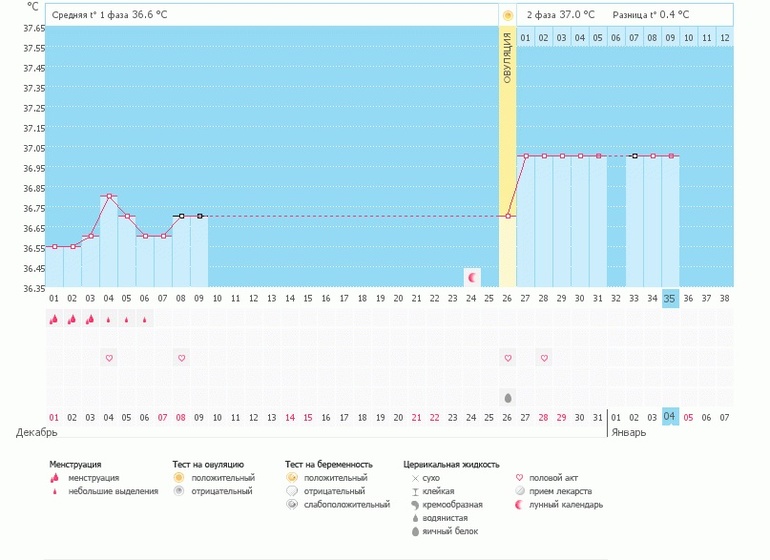Click the 37.05 temperature axis label
770x560 pixels.
click(34, 148)
